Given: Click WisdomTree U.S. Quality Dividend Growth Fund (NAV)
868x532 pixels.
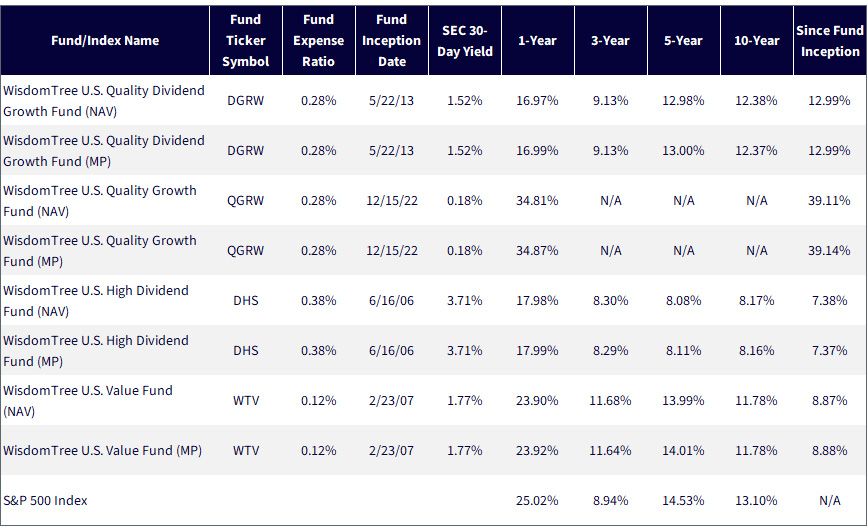Looking at the screenshot, I should coord(104,101).
